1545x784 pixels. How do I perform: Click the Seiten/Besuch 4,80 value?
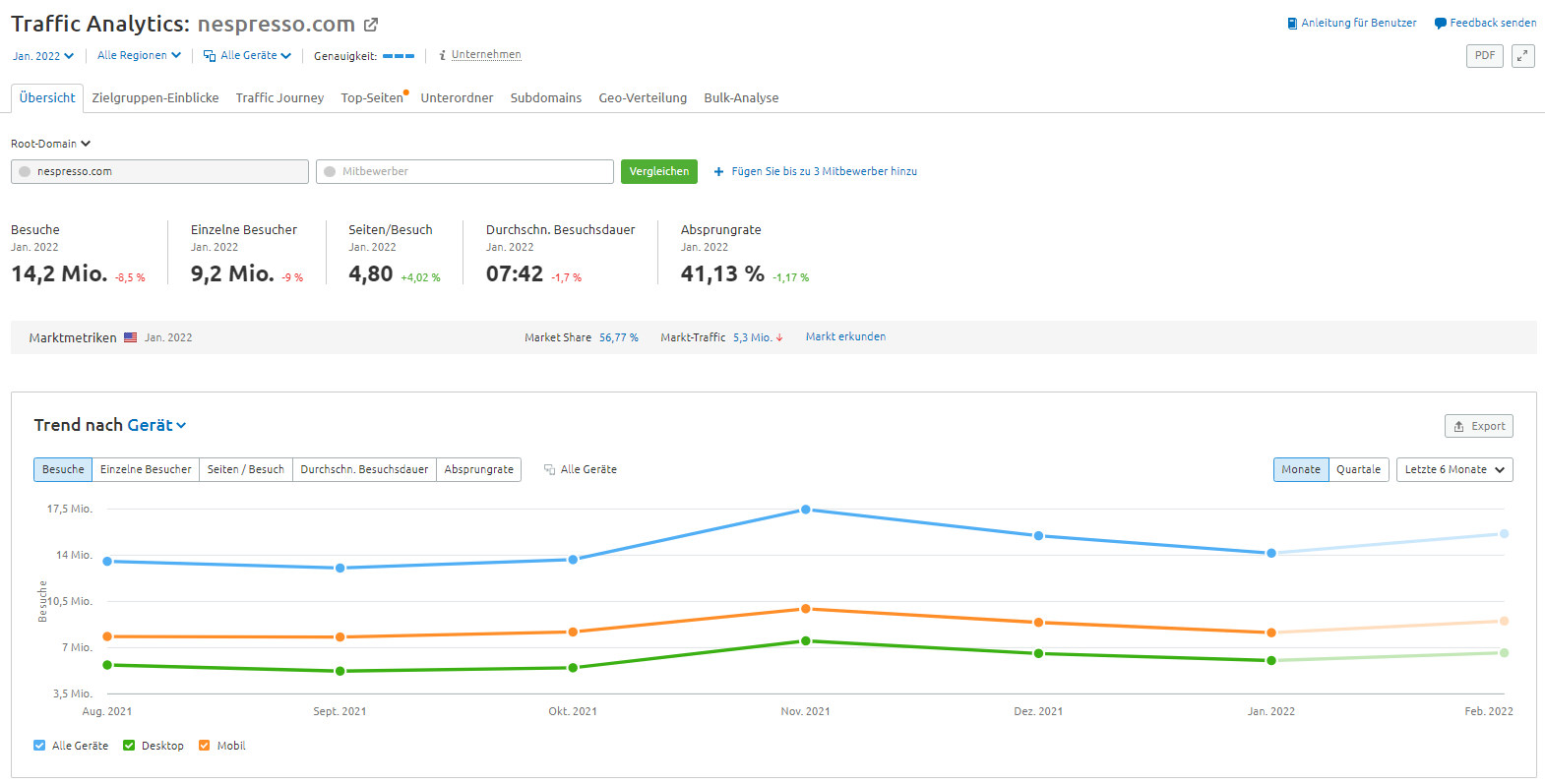[371, 273]
